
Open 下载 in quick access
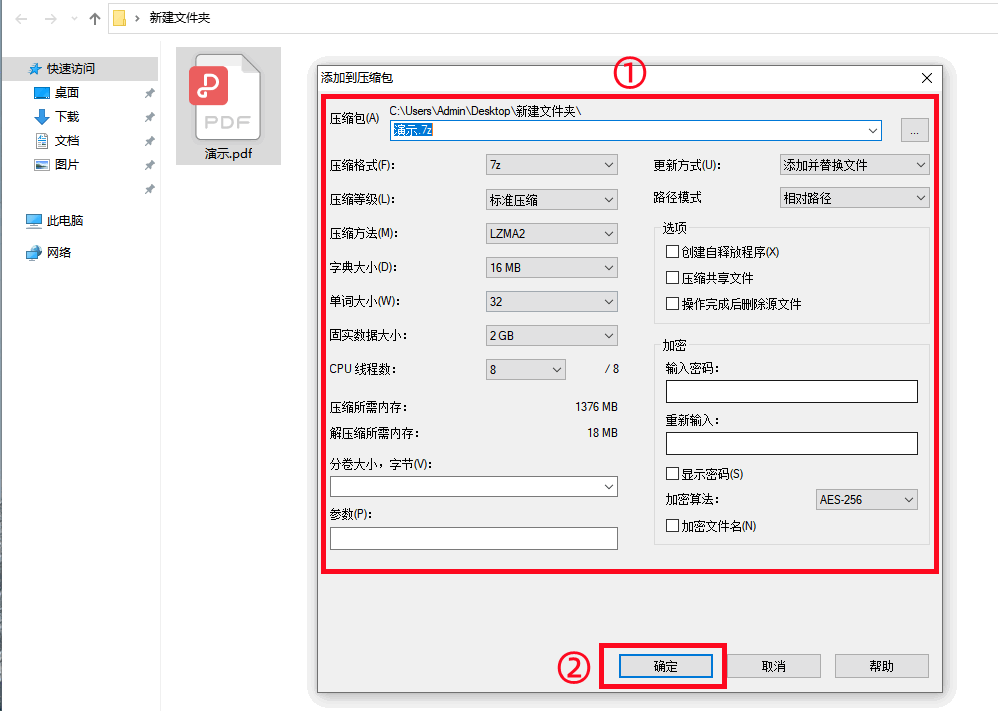pyautogui.click(x=67, y=116)
